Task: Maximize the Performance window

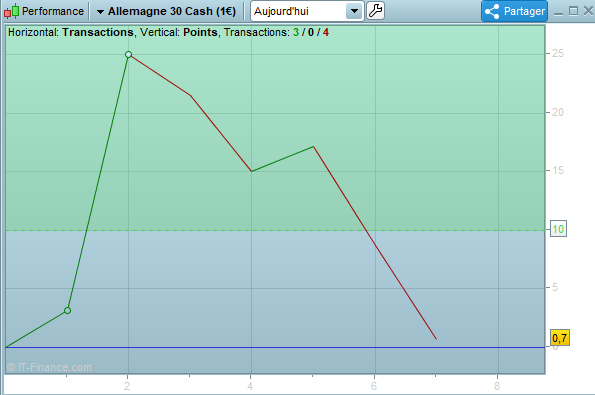Action: point(573,11)
